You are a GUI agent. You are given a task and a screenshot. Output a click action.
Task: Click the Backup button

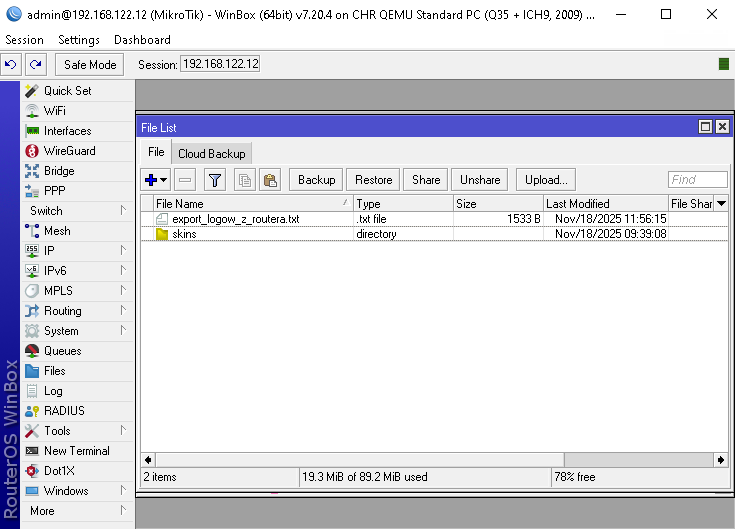click(x=316, y=180)
